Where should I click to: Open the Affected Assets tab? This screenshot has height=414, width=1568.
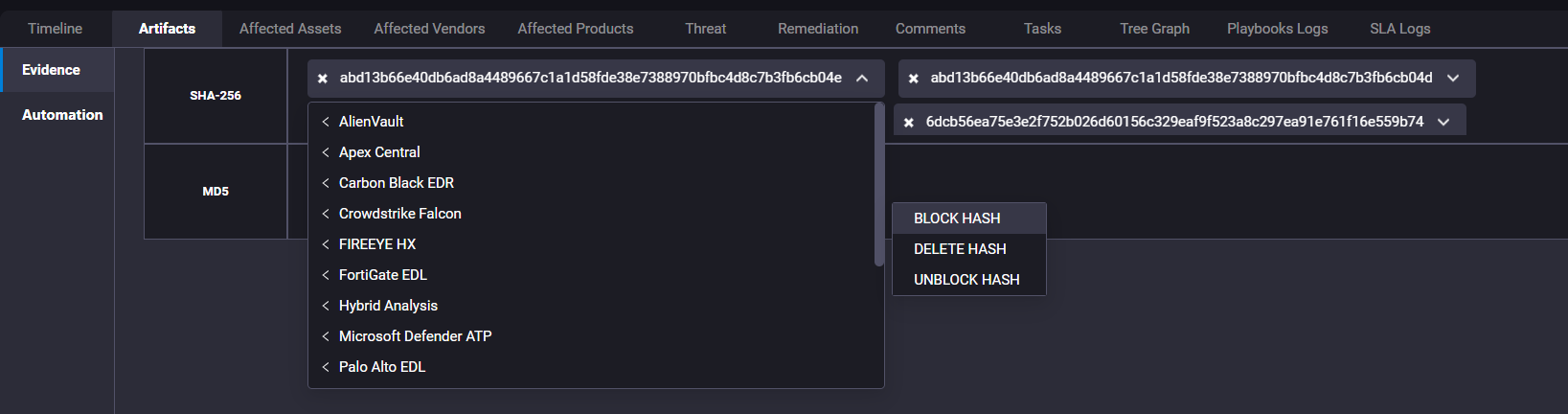290,29
